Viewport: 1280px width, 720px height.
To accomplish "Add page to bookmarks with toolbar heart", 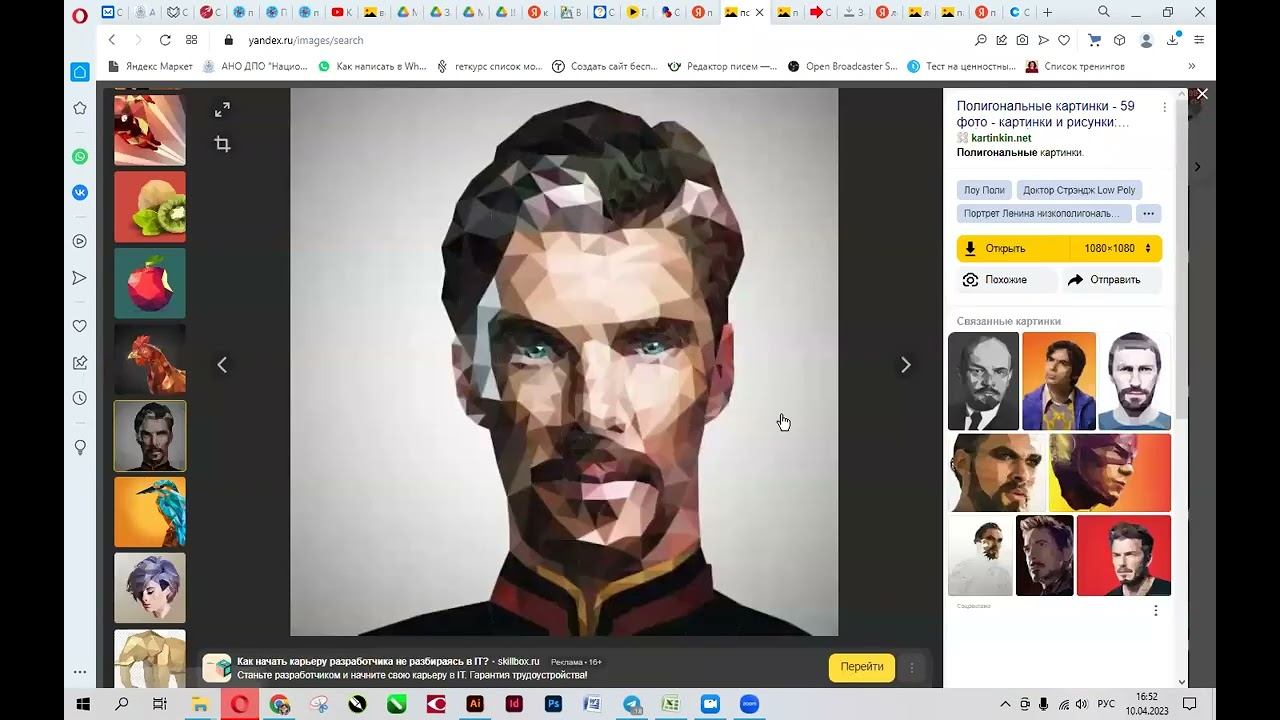I will (1064, 40).
